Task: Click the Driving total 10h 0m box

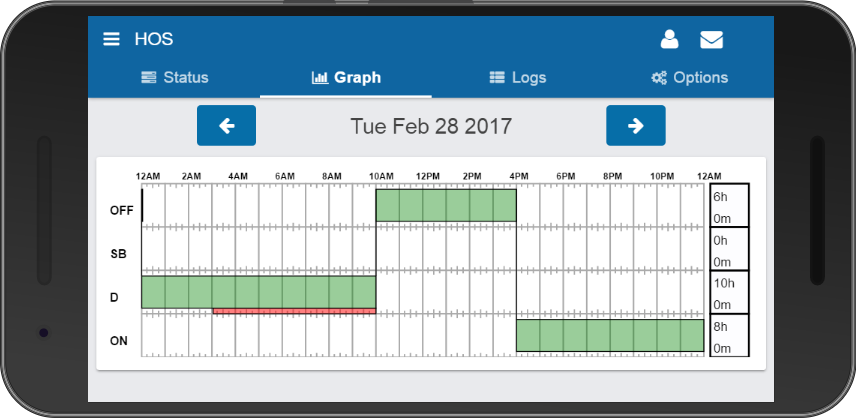Action: 729,293
